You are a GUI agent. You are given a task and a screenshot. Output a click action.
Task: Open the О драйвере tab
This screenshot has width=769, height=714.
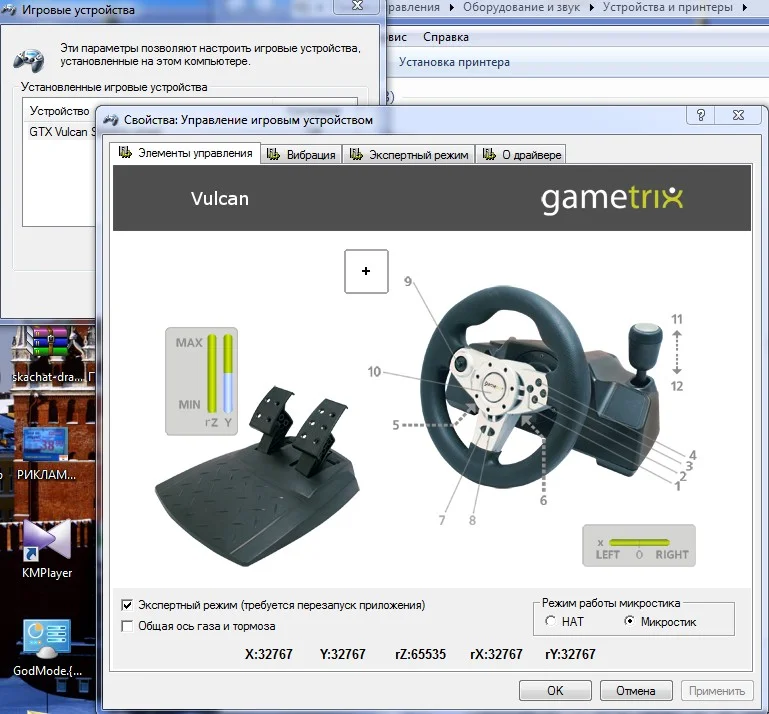click(522, 154)
